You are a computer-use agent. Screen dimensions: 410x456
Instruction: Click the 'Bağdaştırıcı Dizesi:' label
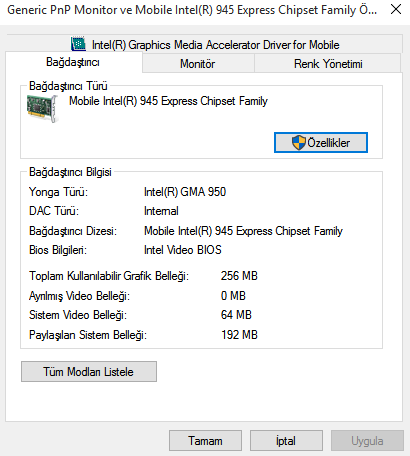pyautogui.click(x=73, y=231)
